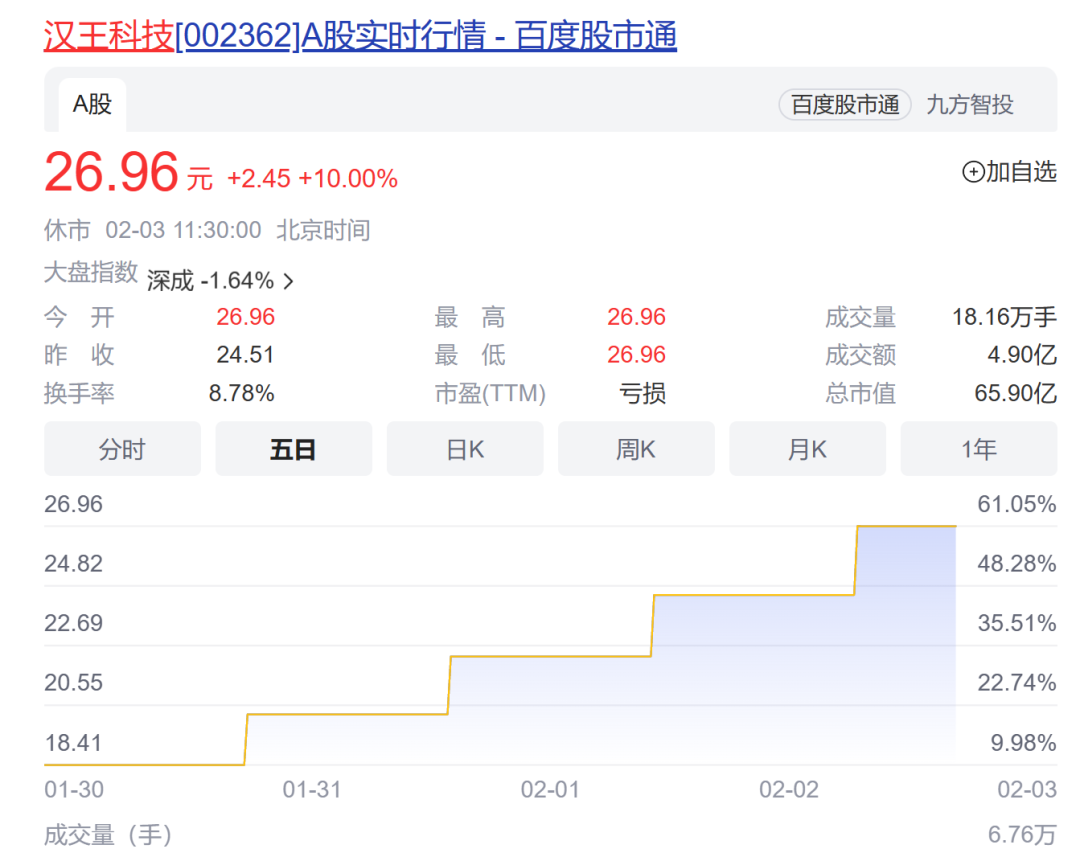
Task: Click the 01-30 date on chart axis
Action: pos(74,789)
